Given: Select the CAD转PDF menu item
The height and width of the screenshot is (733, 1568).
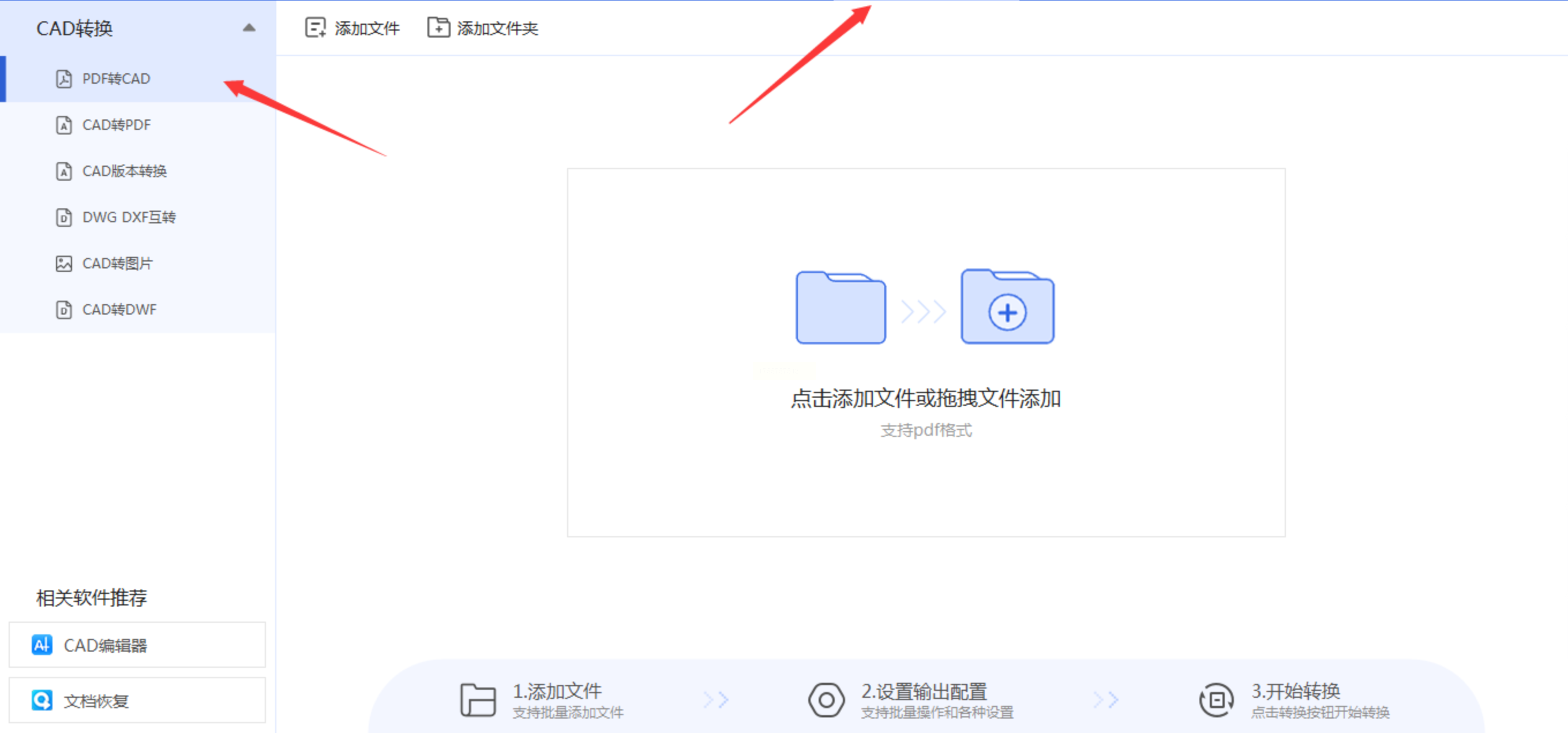Looking at the screenshot, I should [138, 125].
